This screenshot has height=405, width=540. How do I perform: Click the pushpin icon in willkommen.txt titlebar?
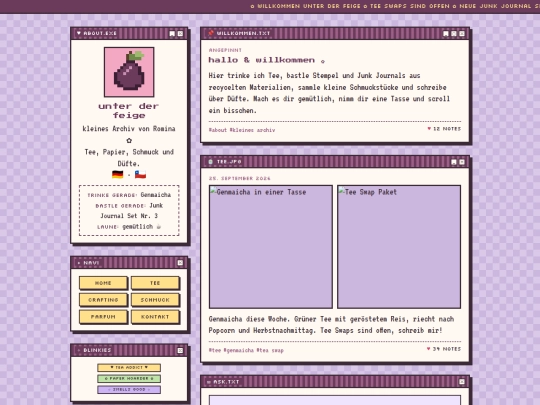tap(211, 33)
